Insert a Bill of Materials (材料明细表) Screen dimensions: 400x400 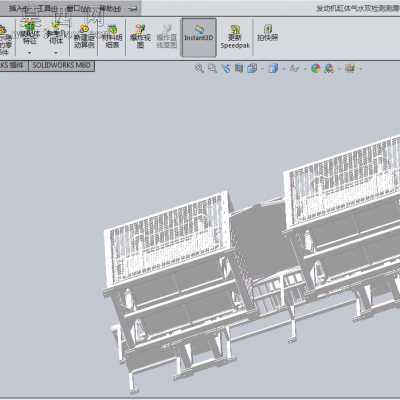click(x=112, y=36)
